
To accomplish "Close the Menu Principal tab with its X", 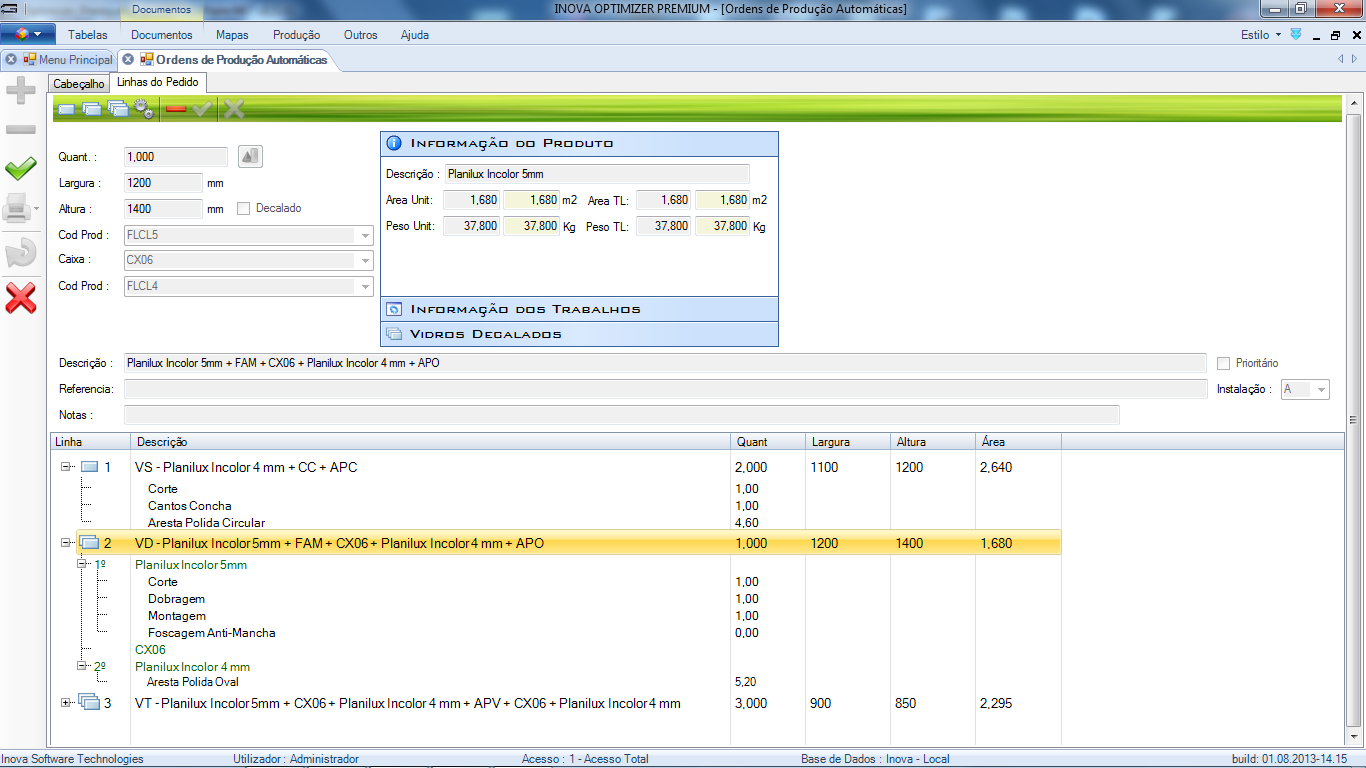I will tap(11, 60).
